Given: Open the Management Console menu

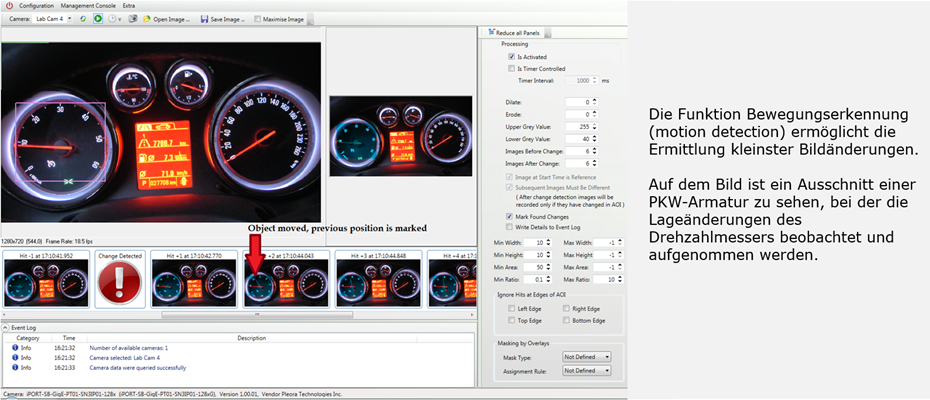Looking at the screenshot, I should (88, 6).
